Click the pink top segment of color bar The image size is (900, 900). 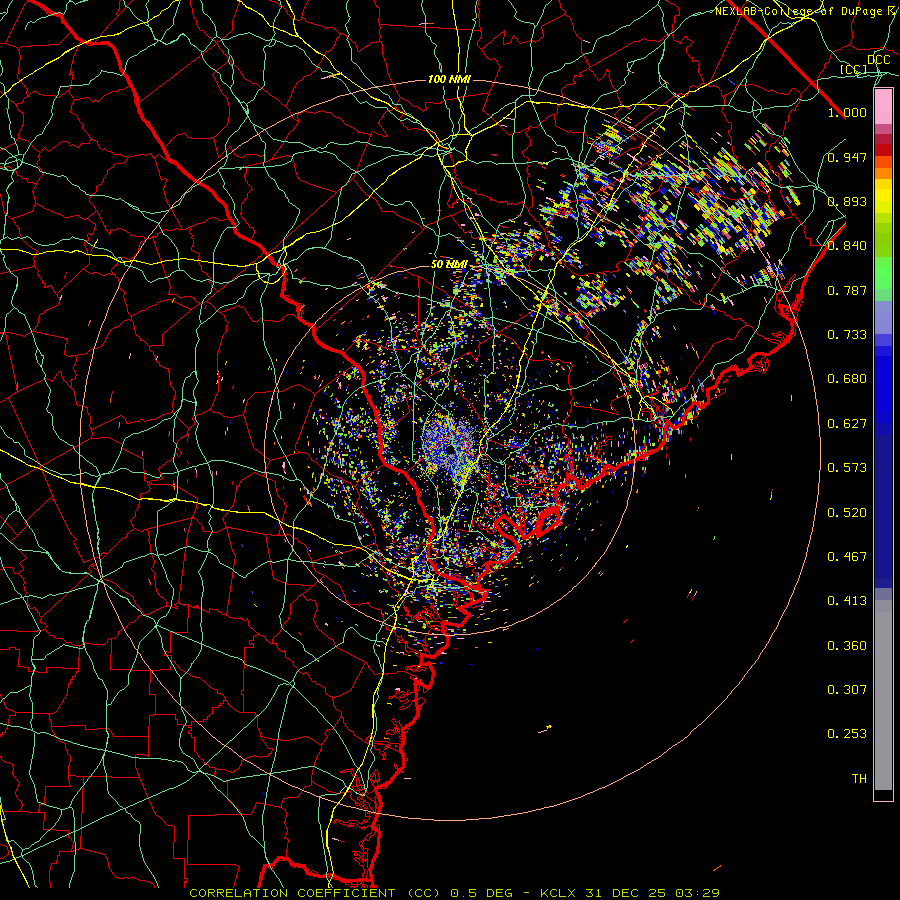click(x=883, y=107)
